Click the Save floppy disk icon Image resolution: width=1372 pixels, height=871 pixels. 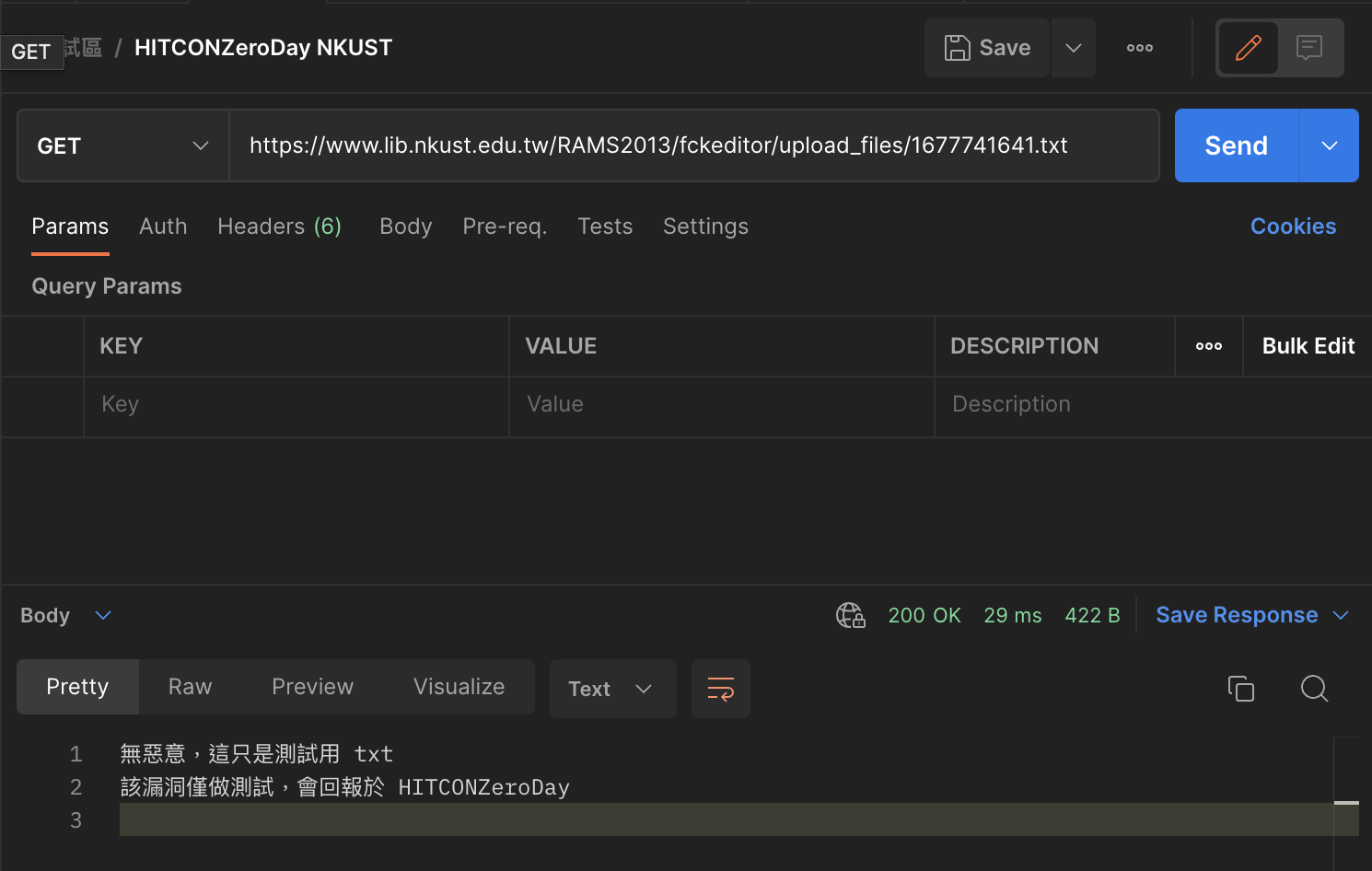point(958,48)
